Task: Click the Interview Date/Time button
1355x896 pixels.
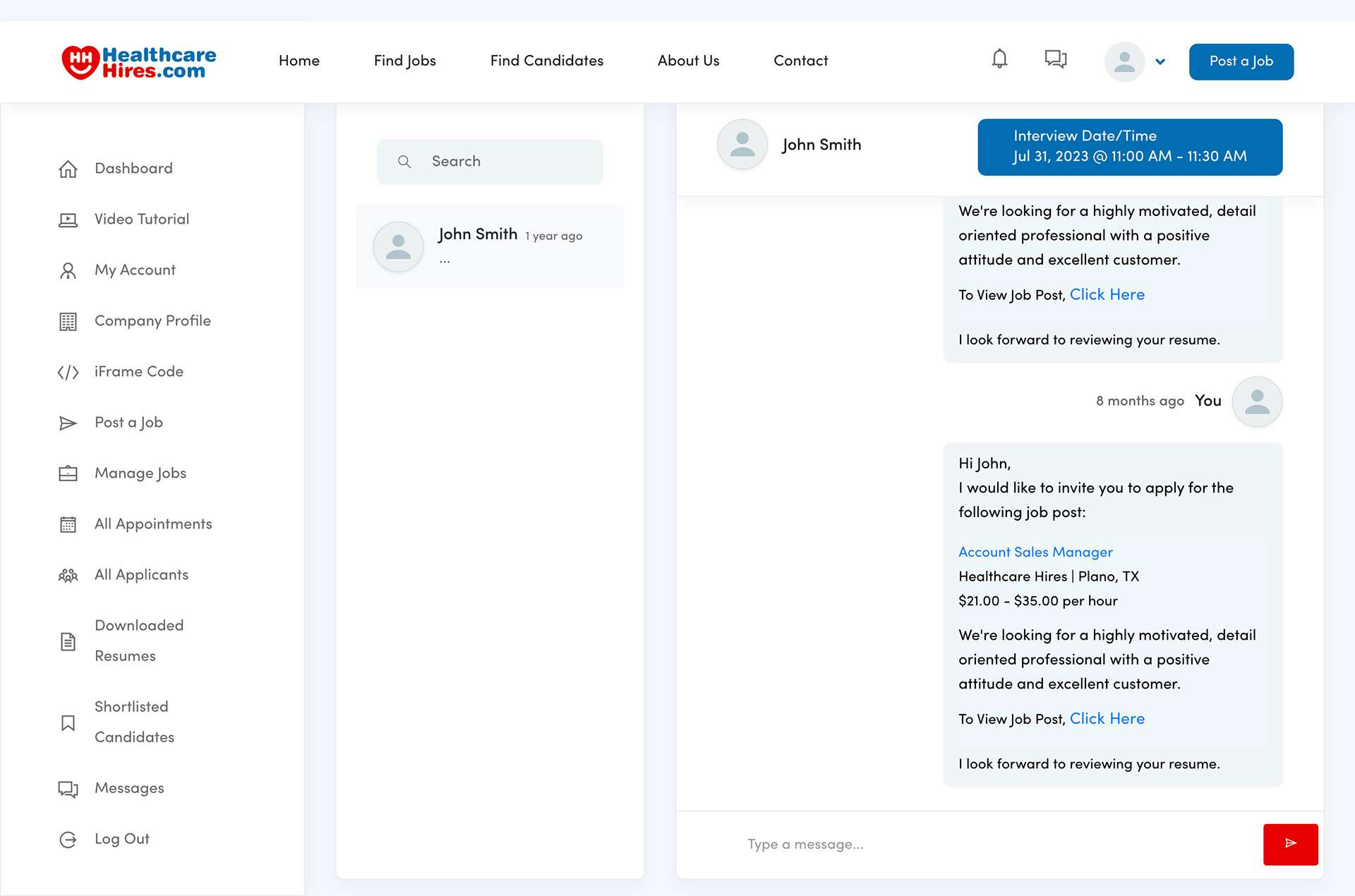Action: (1130, 147)
